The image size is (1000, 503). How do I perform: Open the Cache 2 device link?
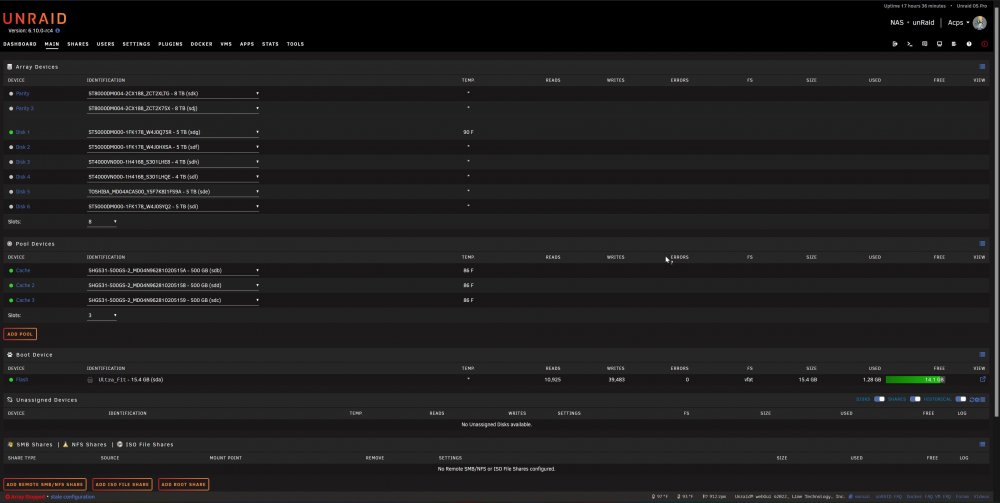pos(26,286)
